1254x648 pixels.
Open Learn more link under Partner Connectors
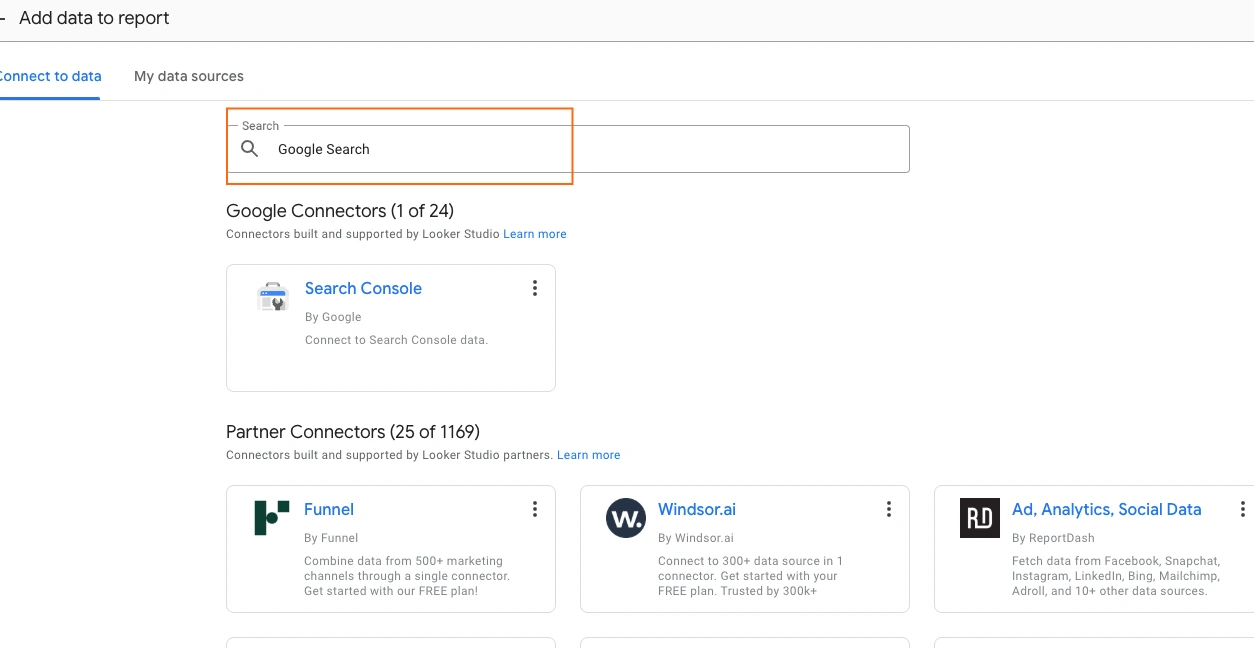point(589,455)
